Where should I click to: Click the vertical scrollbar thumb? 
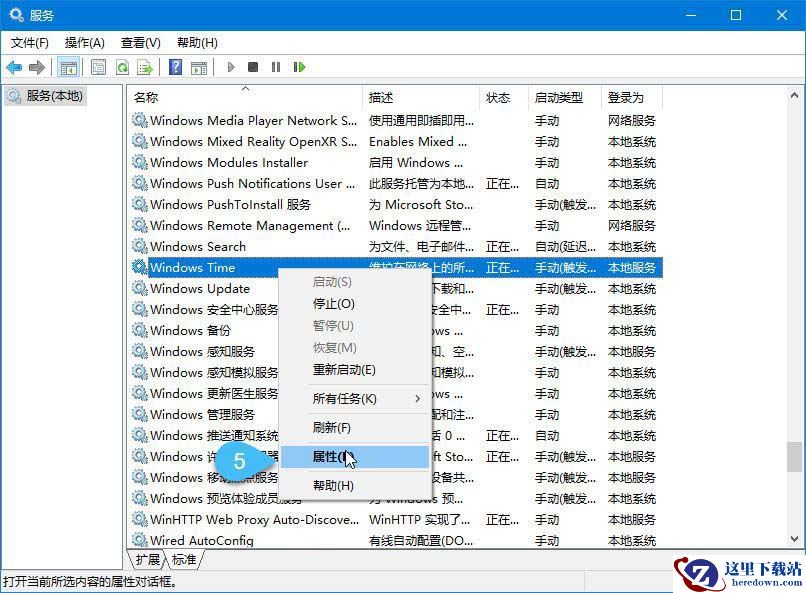point(794,456)
